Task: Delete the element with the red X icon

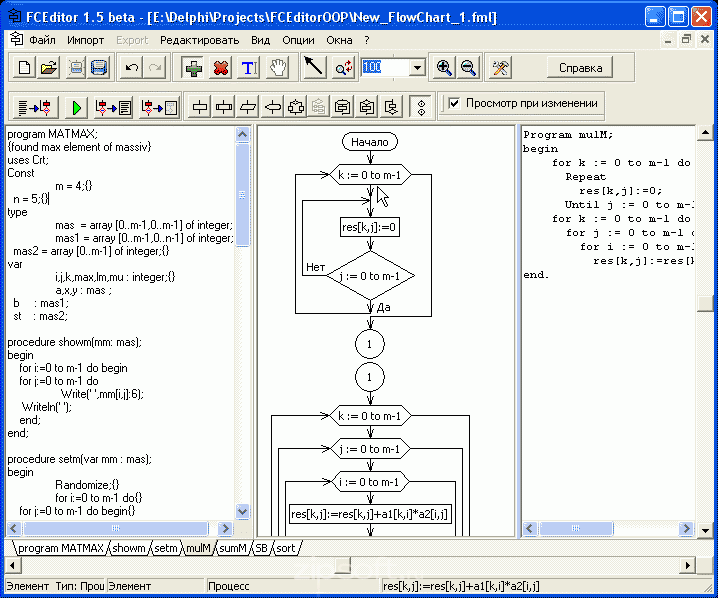Action: pyautogui.click(x=221, y=68)
